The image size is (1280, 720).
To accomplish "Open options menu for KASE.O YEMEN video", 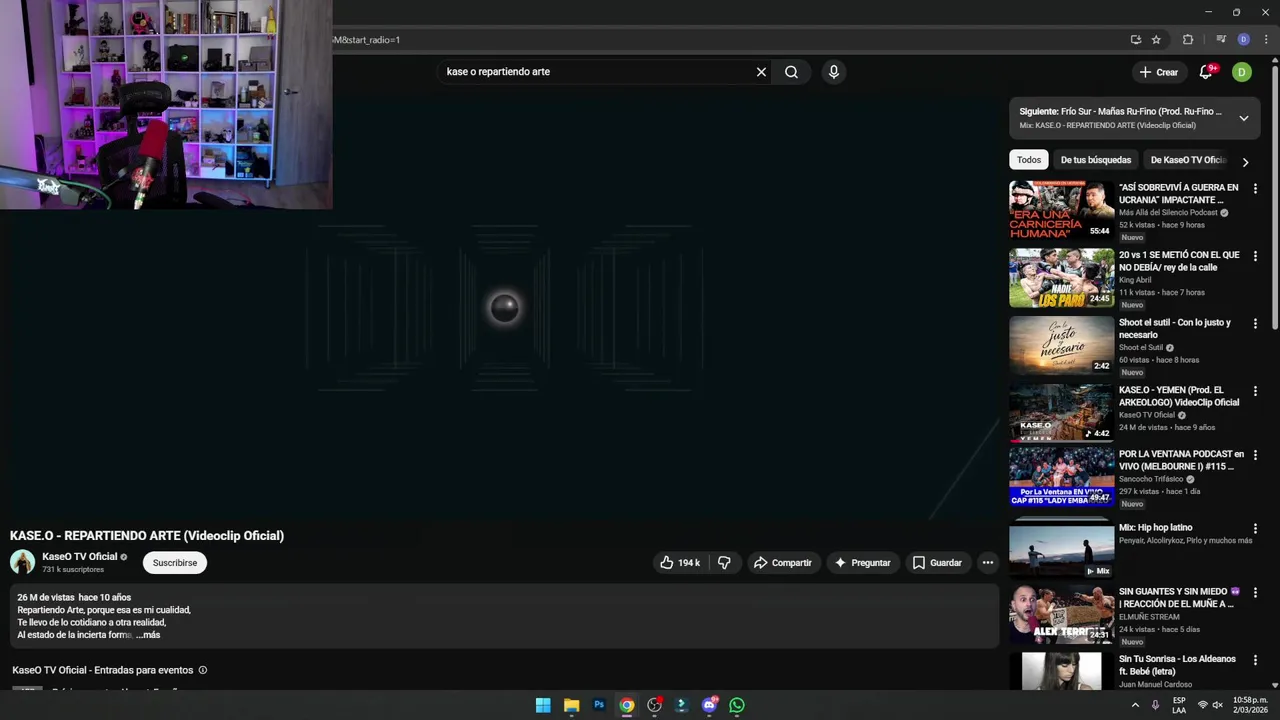I will pos(1255,391).
